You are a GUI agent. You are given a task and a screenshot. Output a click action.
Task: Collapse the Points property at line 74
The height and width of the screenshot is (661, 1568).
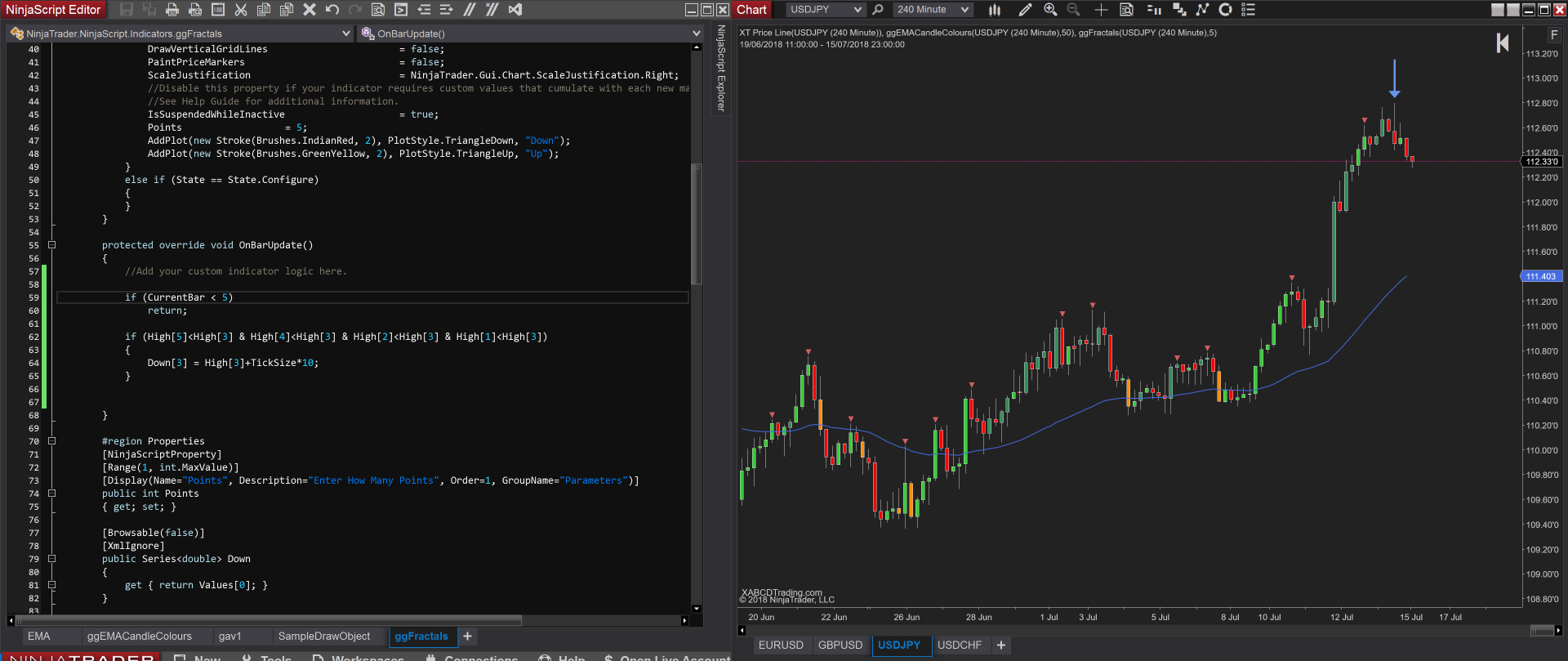click(x=51, y=494)
